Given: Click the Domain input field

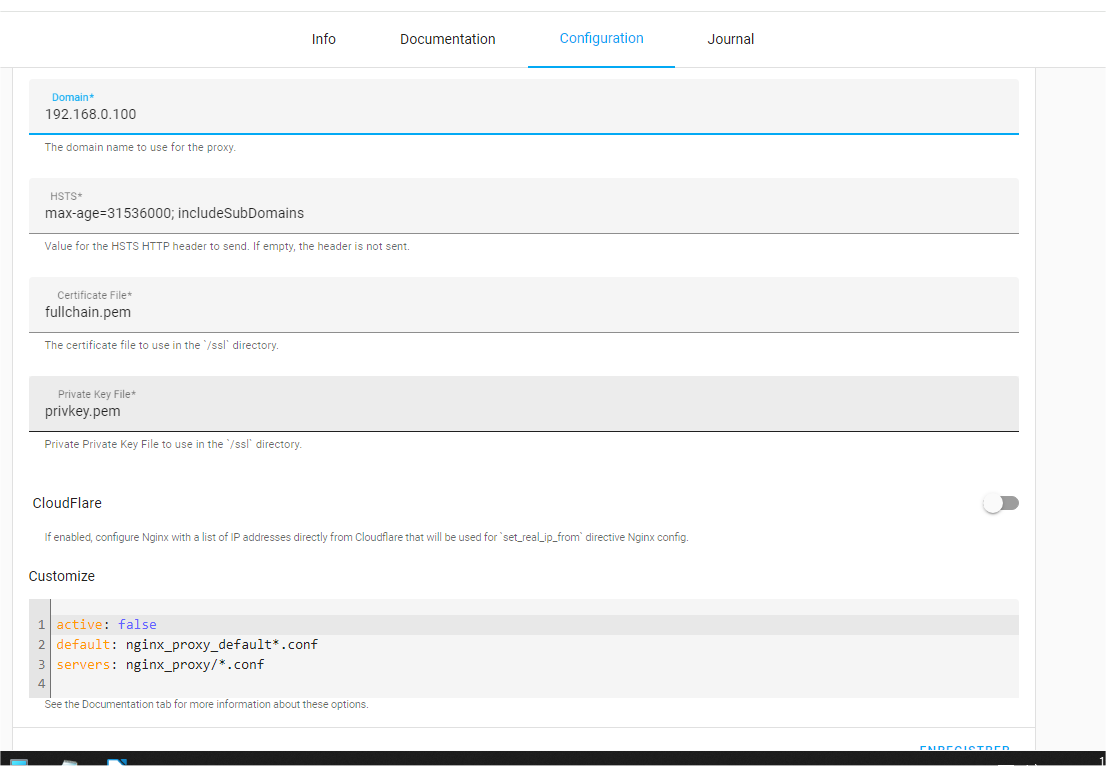Looking at the screenshot, I should click(x=523, y=114).
